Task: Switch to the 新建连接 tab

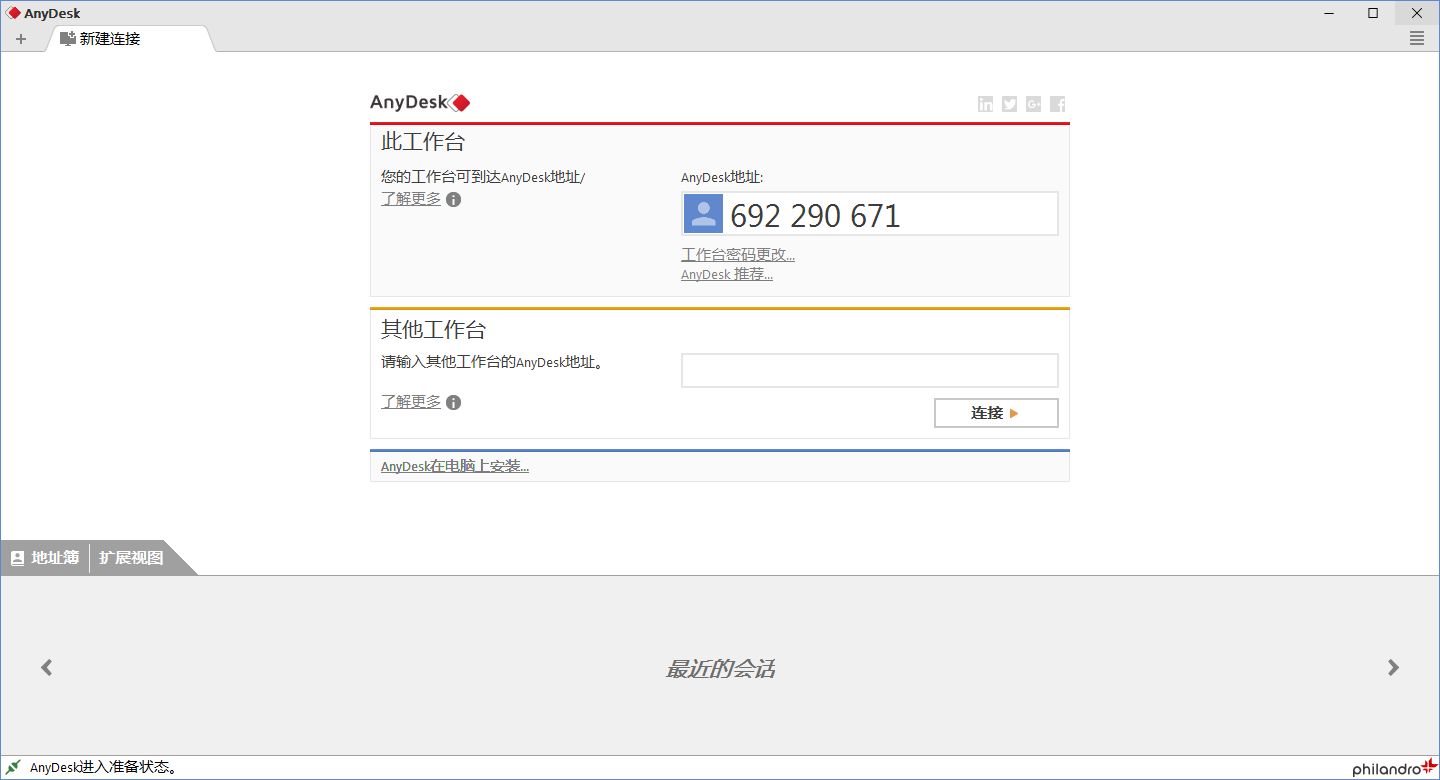Action: point(128,39)
